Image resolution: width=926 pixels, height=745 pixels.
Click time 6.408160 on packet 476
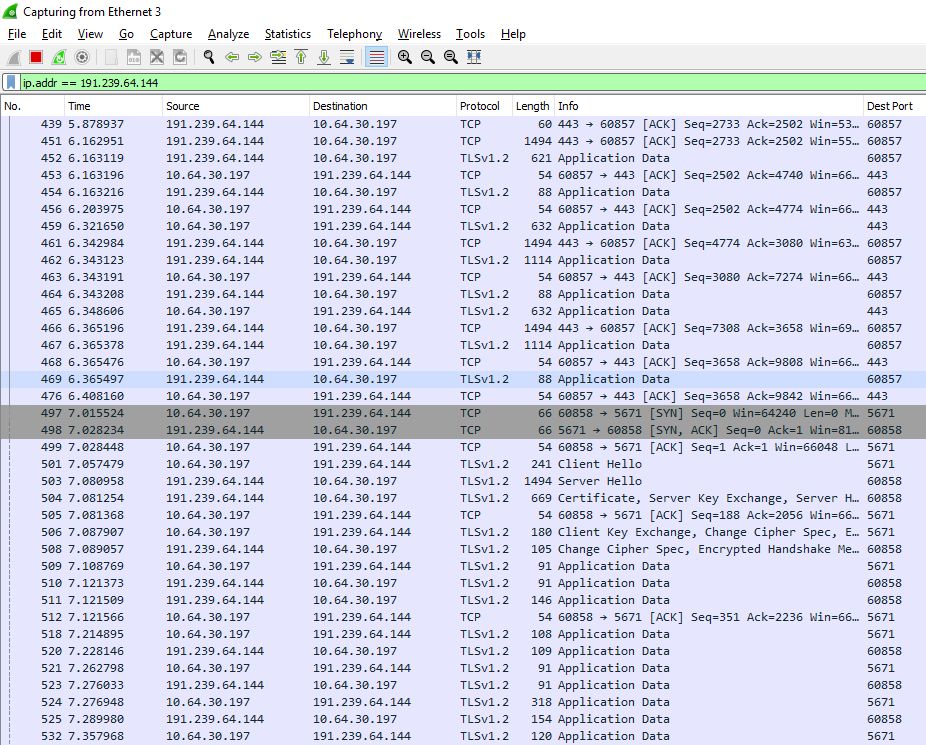[x=96, y=396]
